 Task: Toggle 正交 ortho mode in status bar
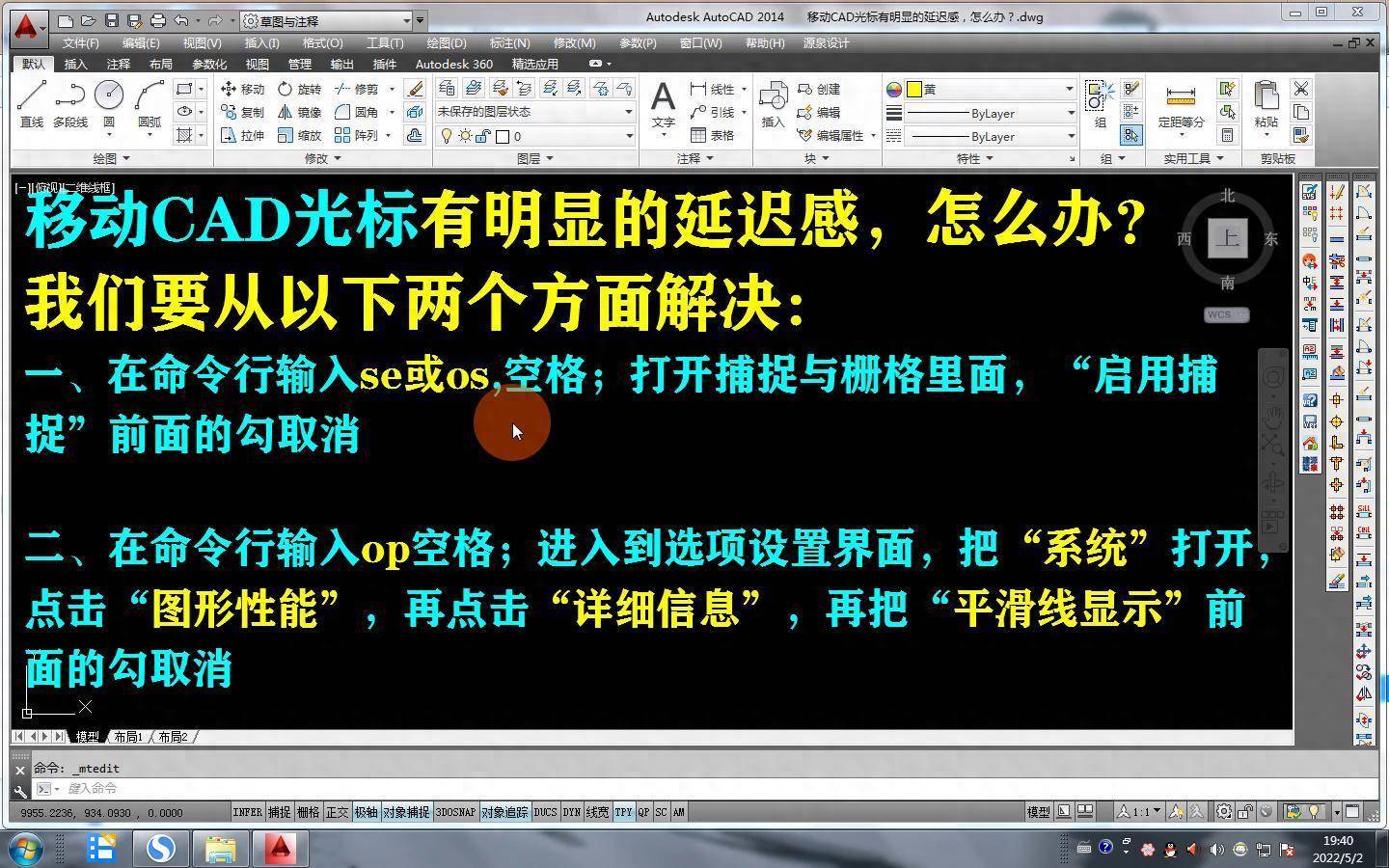(x=337, y=812)
